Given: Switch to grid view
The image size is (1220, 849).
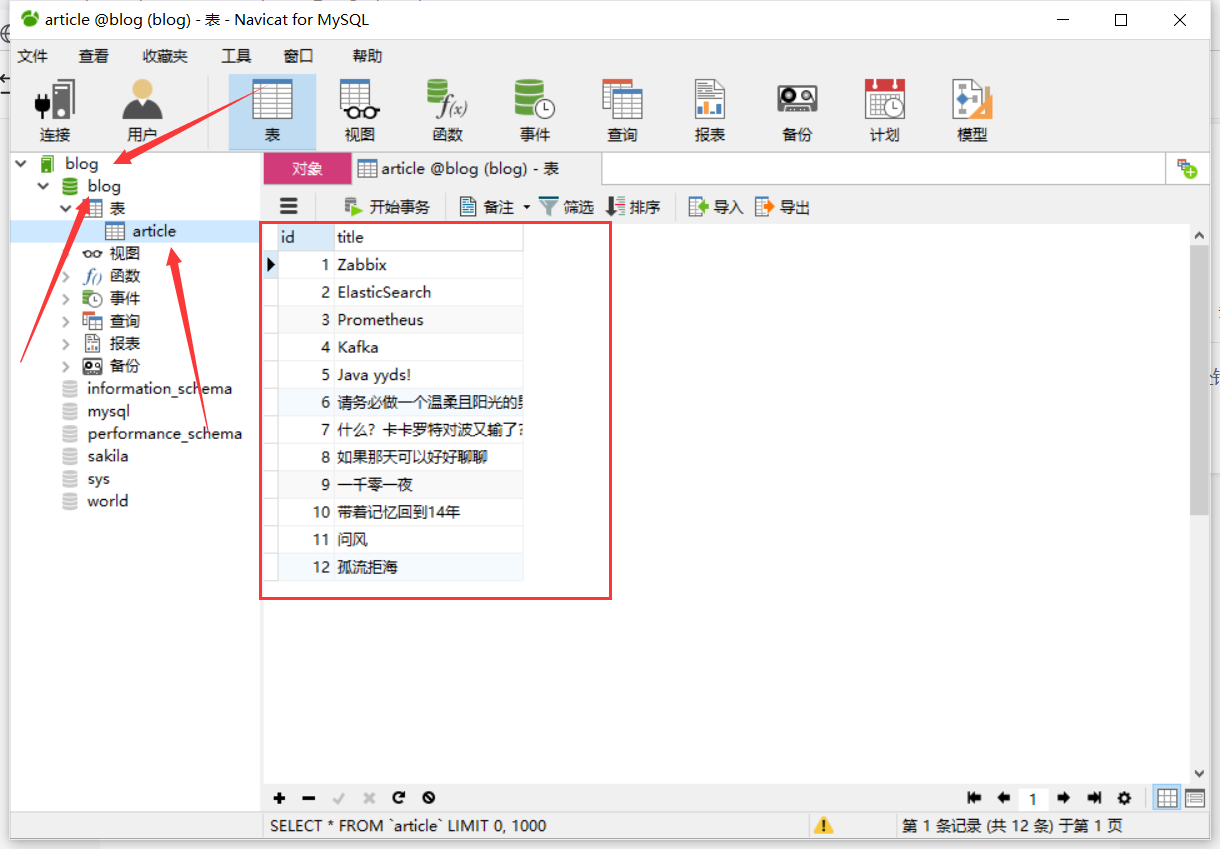Looking at the screenshot, I should point(1167,798).
